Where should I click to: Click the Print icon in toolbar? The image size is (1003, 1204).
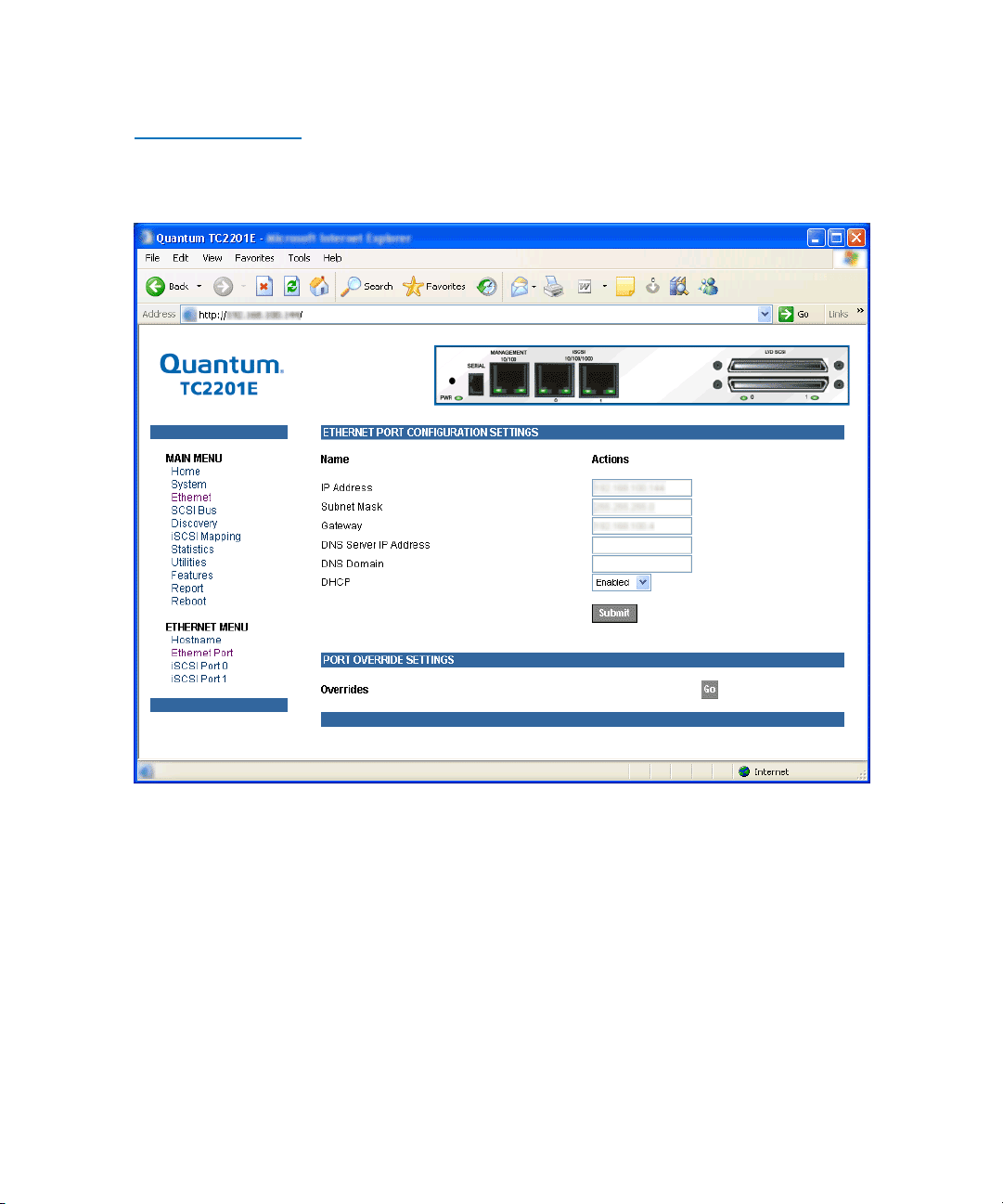(x=554, y=287)
